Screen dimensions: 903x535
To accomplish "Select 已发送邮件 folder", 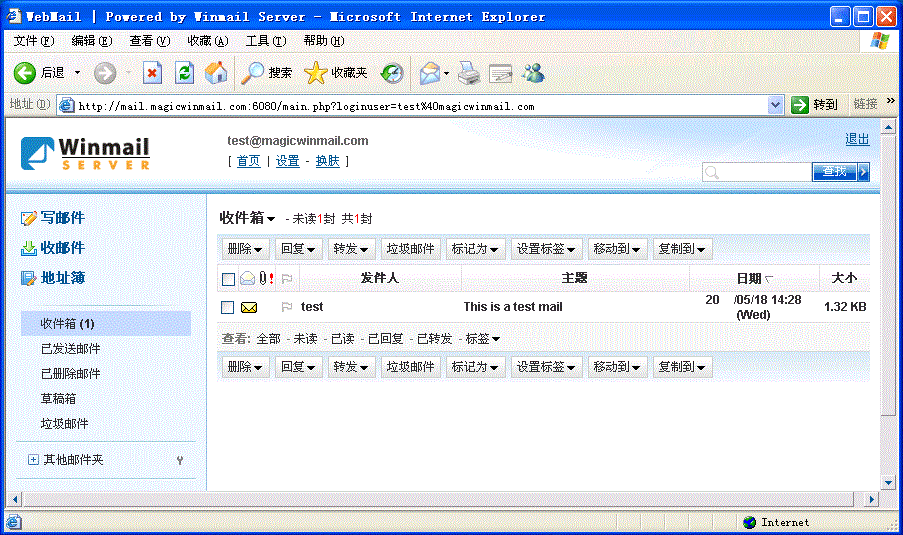I will [x=70, y=349].
